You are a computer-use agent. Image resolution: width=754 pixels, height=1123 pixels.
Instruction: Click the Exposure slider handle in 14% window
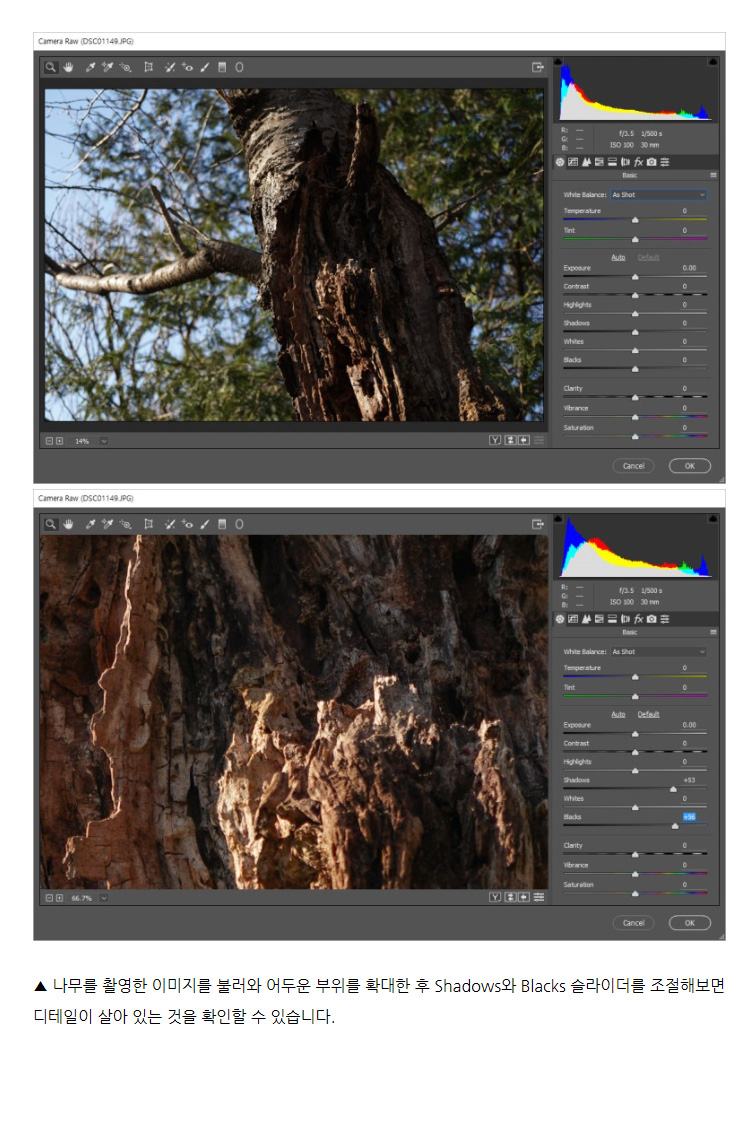coord(635,277)
